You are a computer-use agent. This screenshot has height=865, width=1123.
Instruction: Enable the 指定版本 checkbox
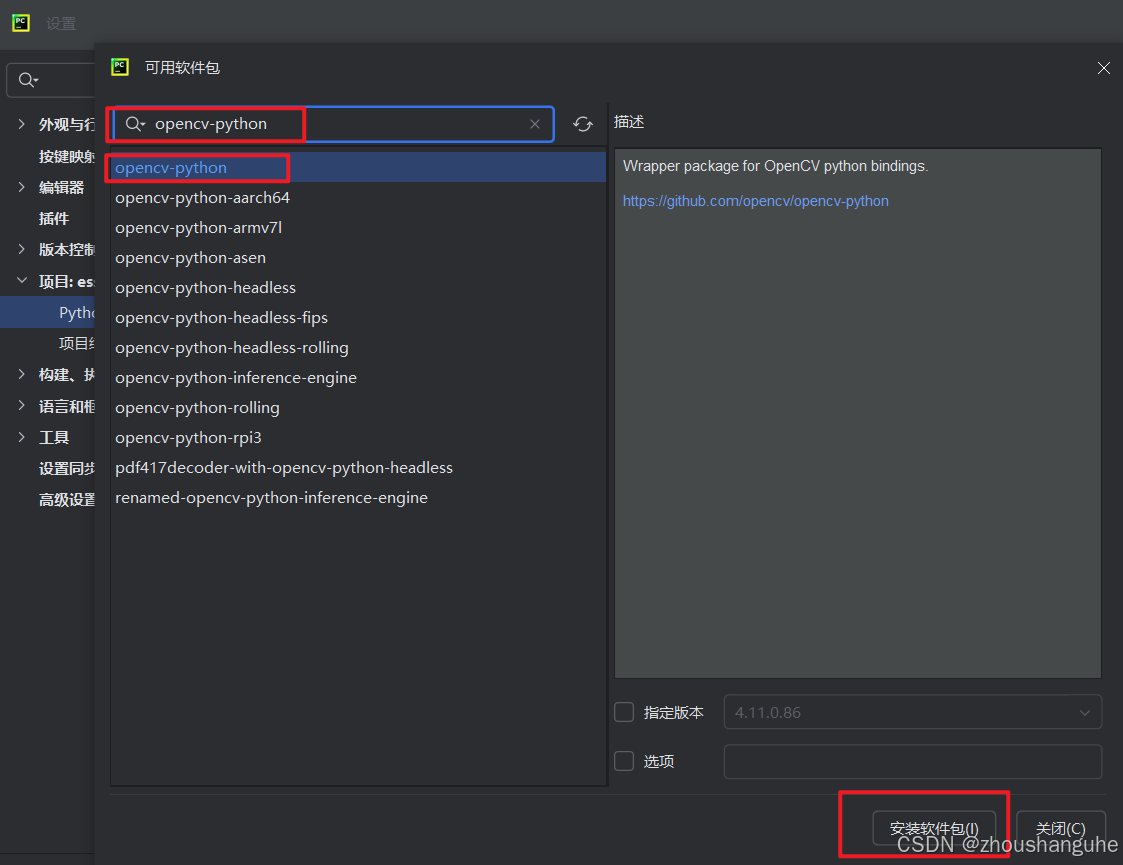(x=624, y=712)
